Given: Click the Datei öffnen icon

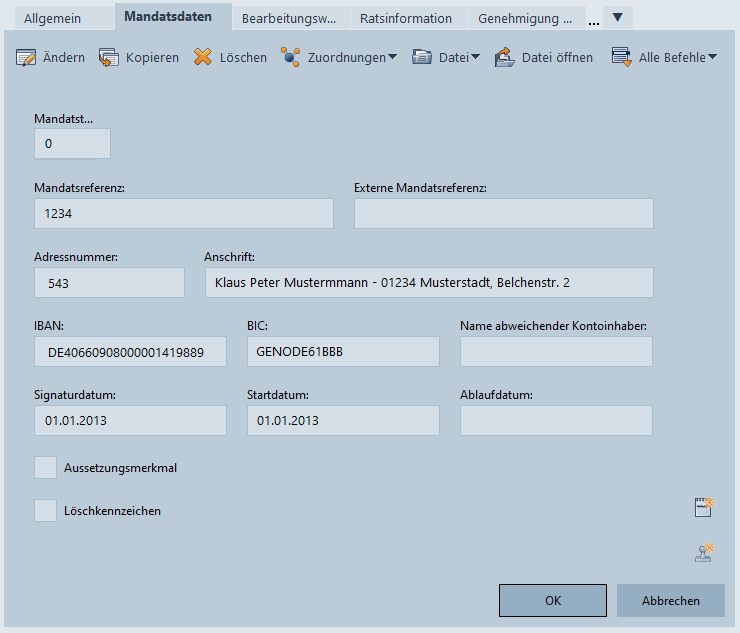Looking at the screenshot, I should 505,57.
